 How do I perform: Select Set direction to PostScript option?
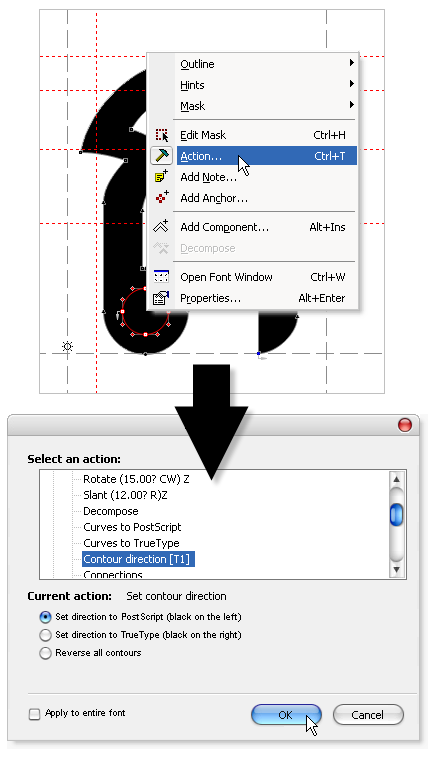(45, 617)
